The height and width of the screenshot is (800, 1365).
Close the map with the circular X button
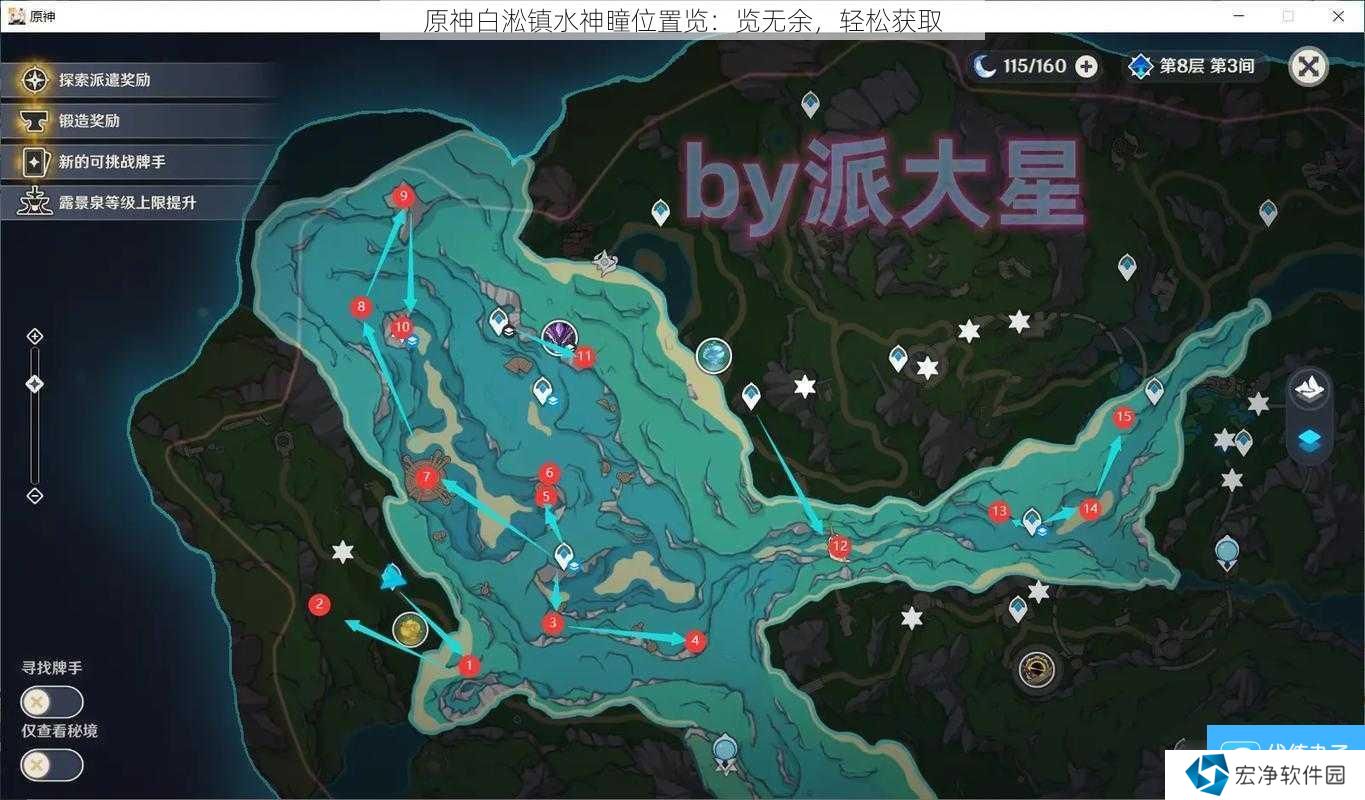pos(1308,66)
